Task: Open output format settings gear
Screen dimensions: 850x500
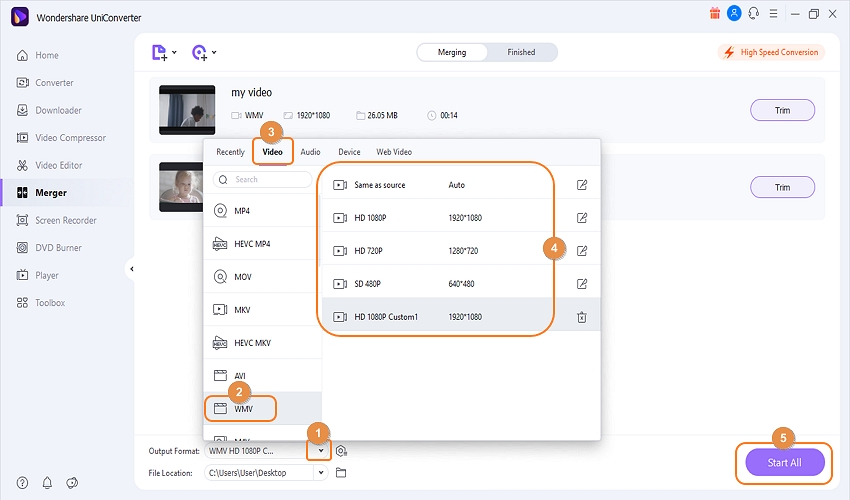Action: [x=341, y=451]
